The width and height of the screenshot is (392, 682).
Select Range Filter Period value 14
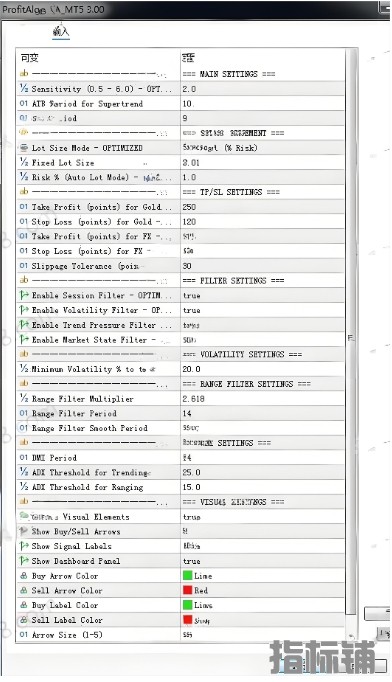[x=187, y=414]
